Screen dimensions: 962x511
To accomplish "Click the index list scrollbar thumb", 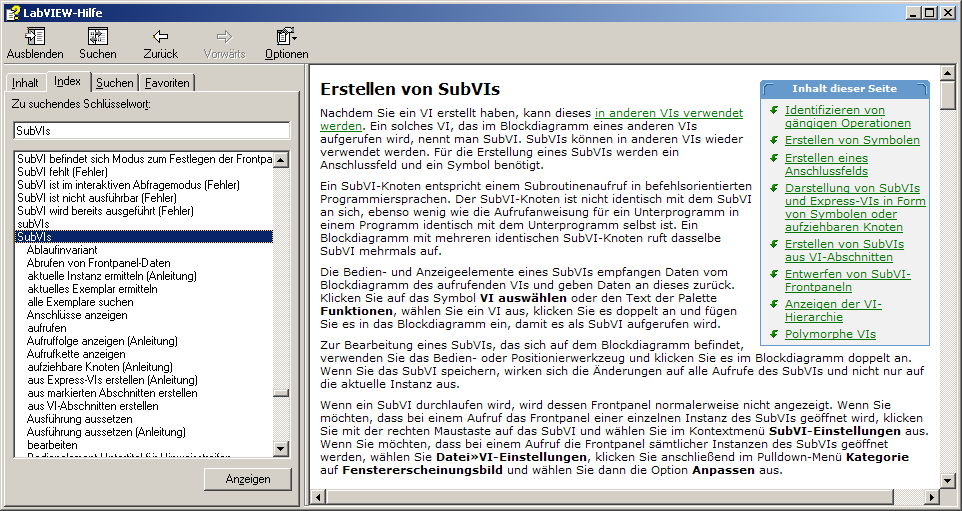I will tap(280, 393).
